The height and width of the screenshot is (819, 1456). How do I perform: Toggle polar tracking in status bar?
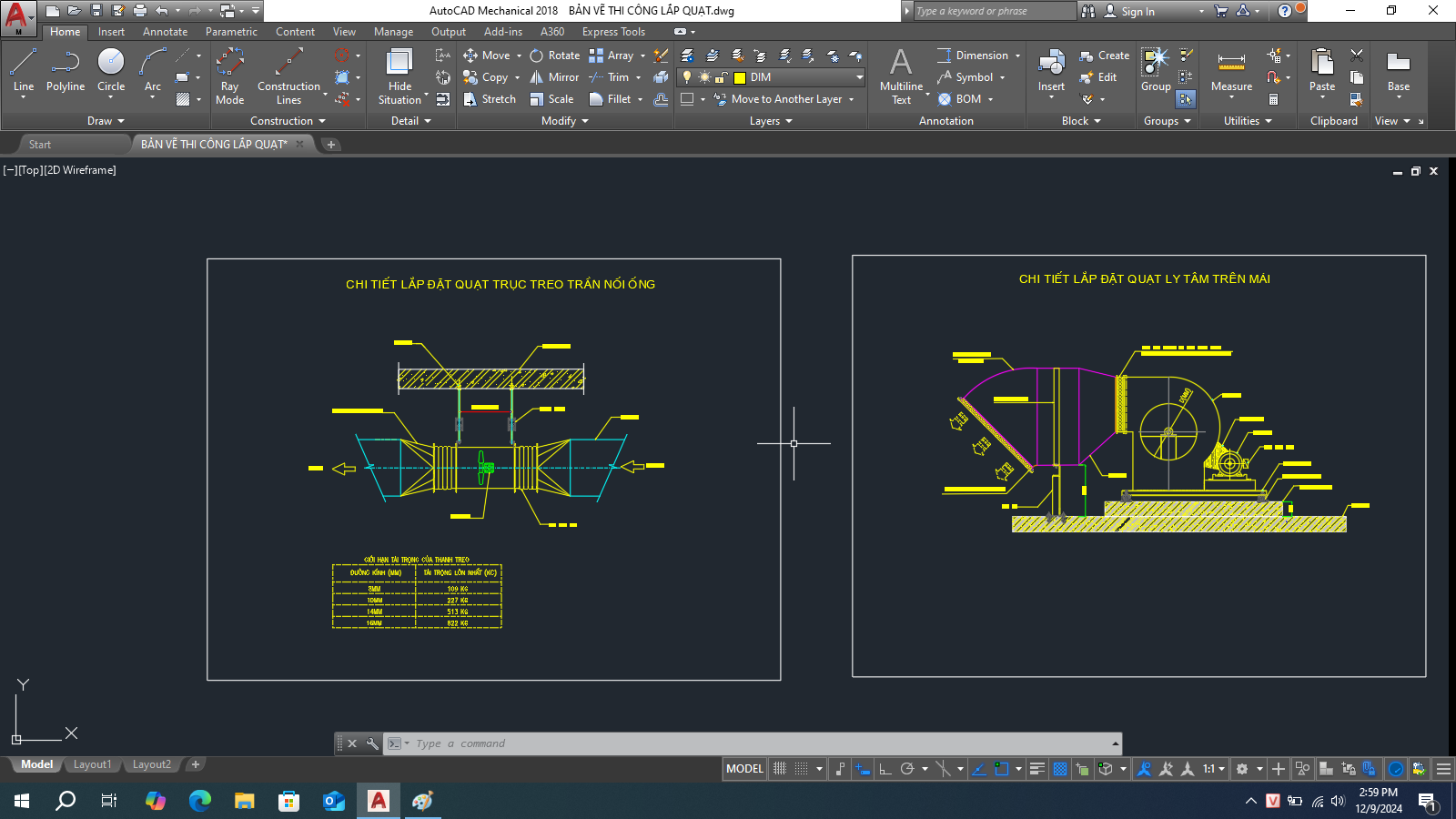click(907, 769)
